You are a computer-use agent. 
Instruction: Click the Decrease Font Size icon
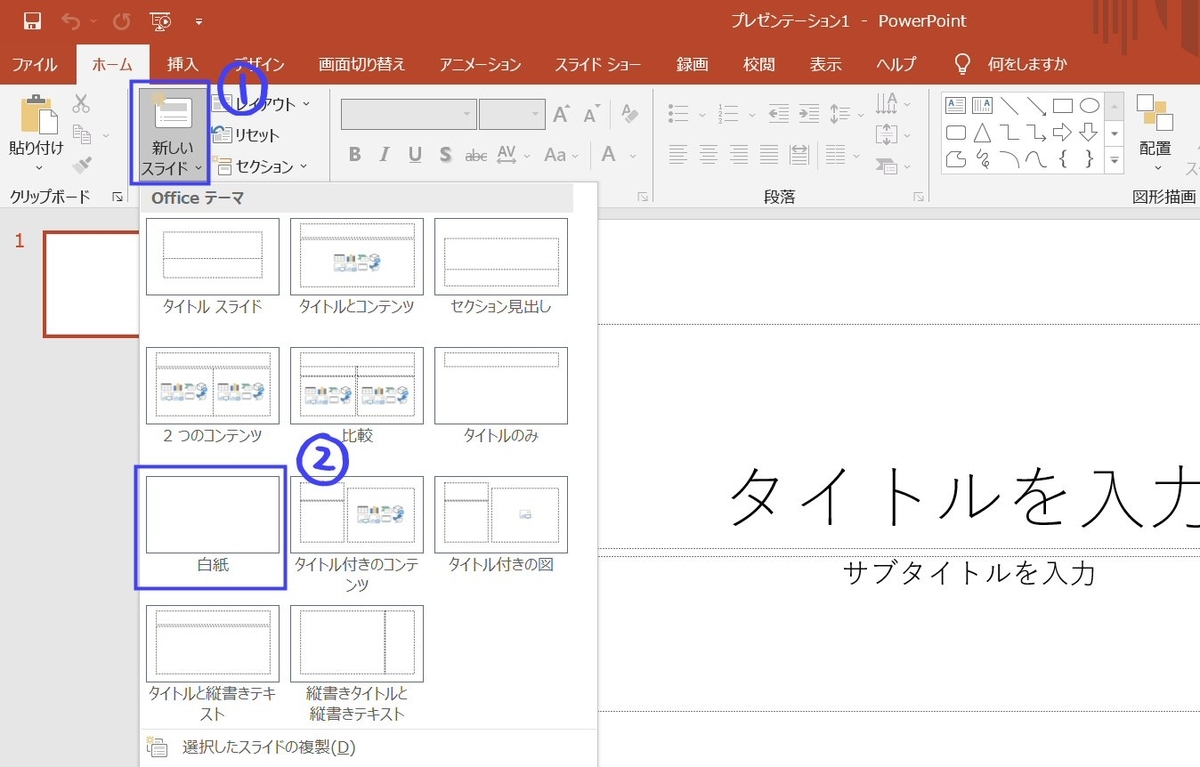[x=591, y=114]
